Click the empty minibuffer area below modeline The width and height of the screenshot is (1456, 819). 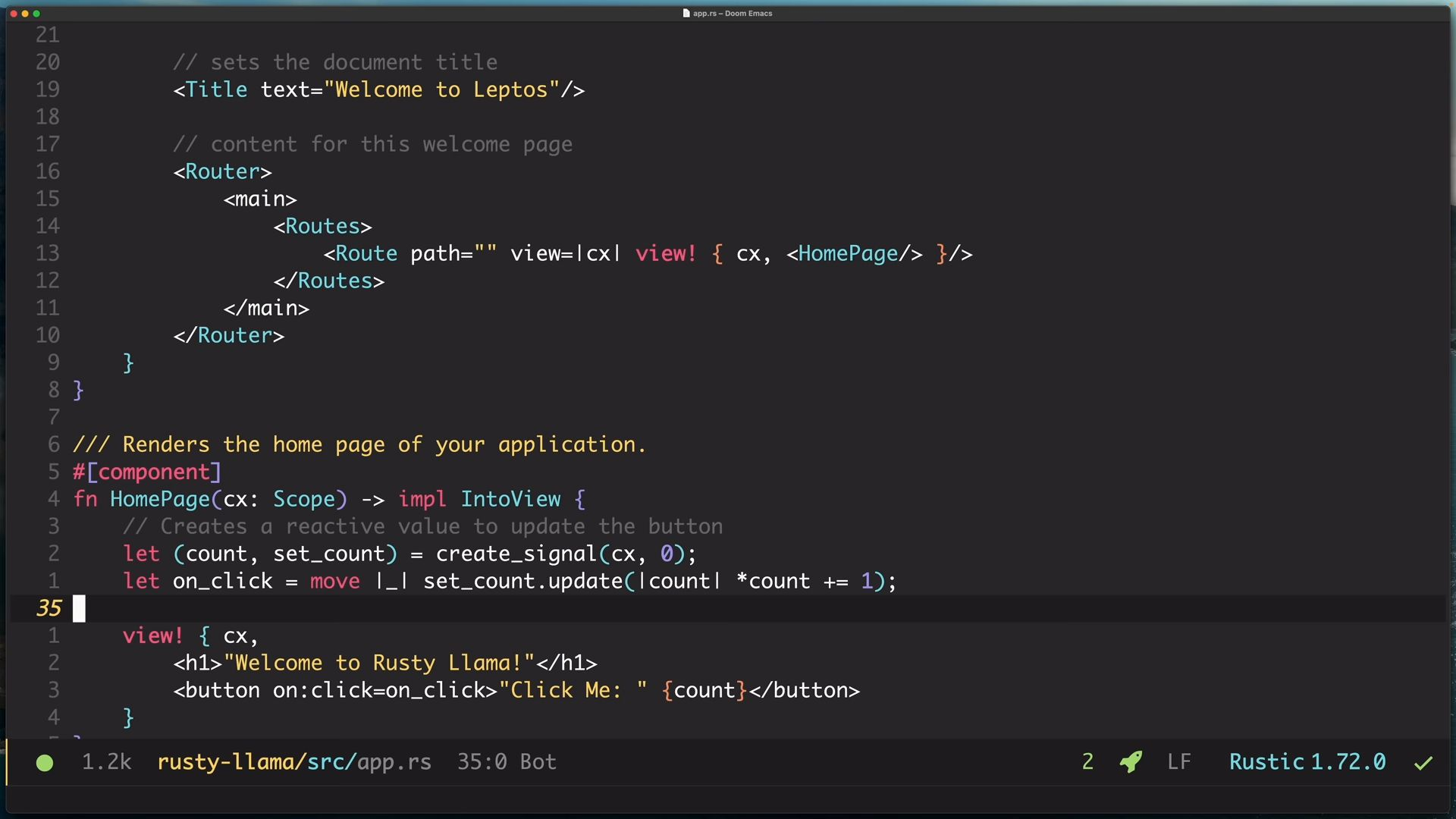tap(728, 798)
